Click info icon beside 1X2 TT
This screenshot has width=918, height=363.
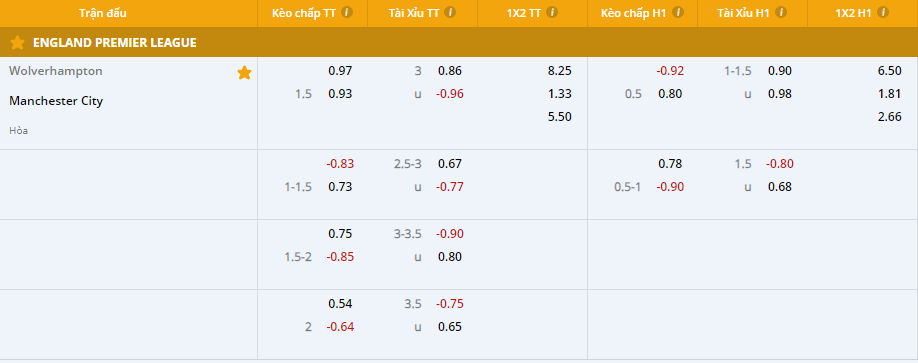[552, 12]
